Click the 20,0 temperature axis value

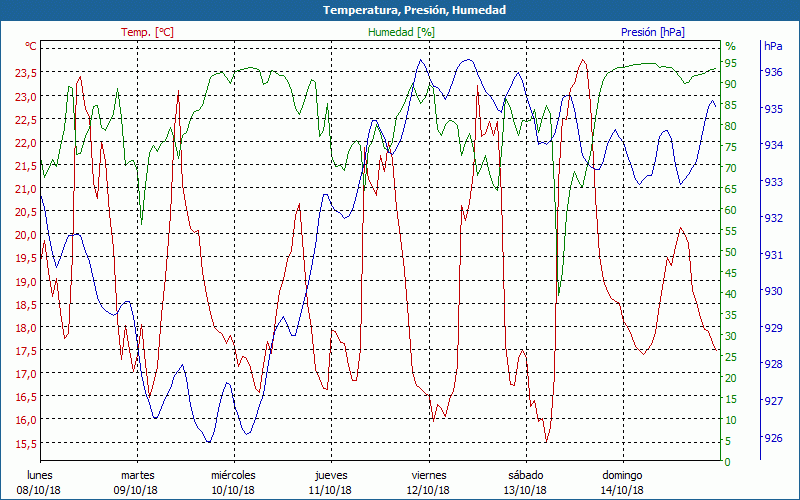coord(26,235)
